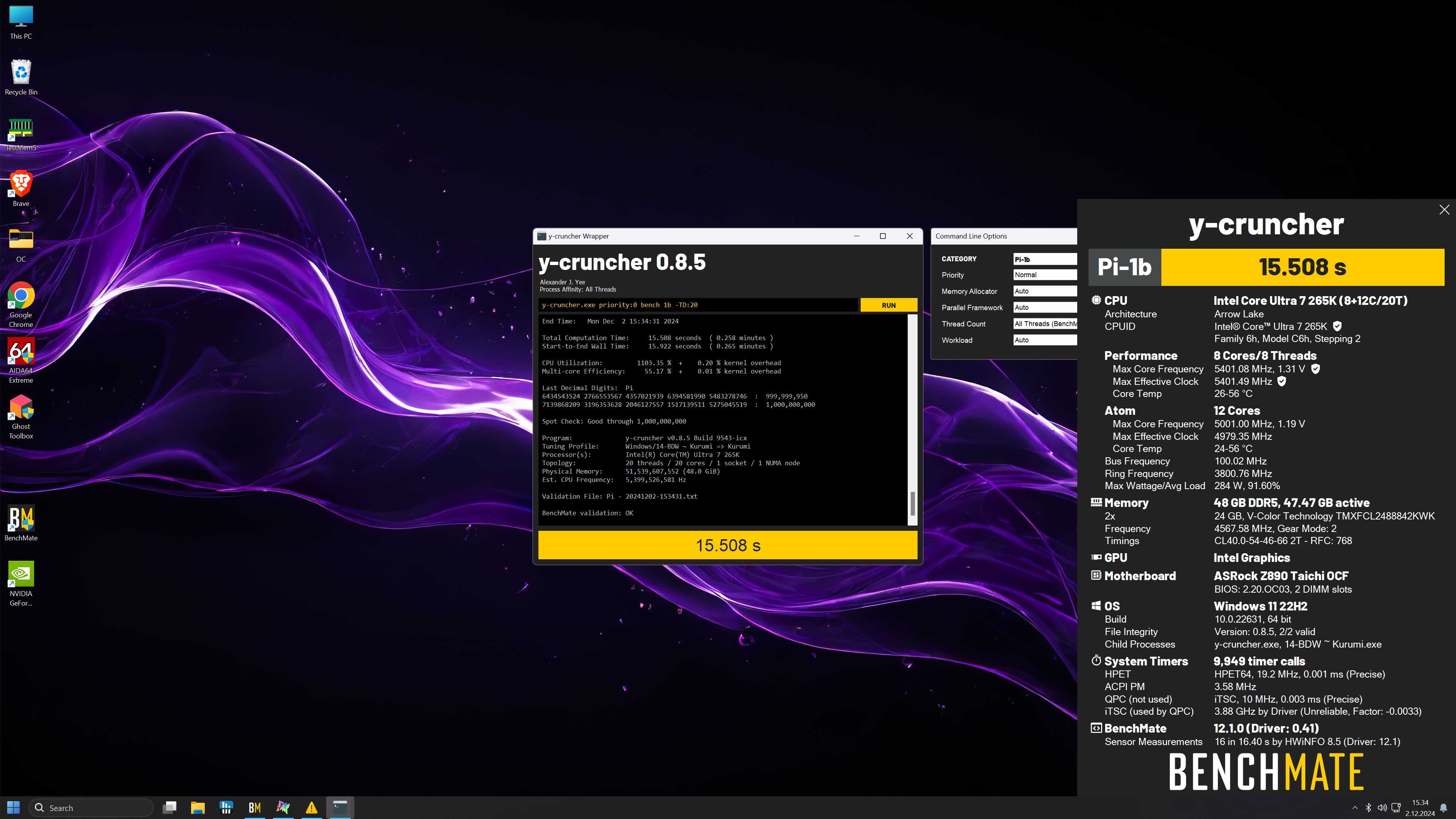Screen dimensions: 1456x819
Task: Open the BenchMate desktop shortcut
Action: 21,523
